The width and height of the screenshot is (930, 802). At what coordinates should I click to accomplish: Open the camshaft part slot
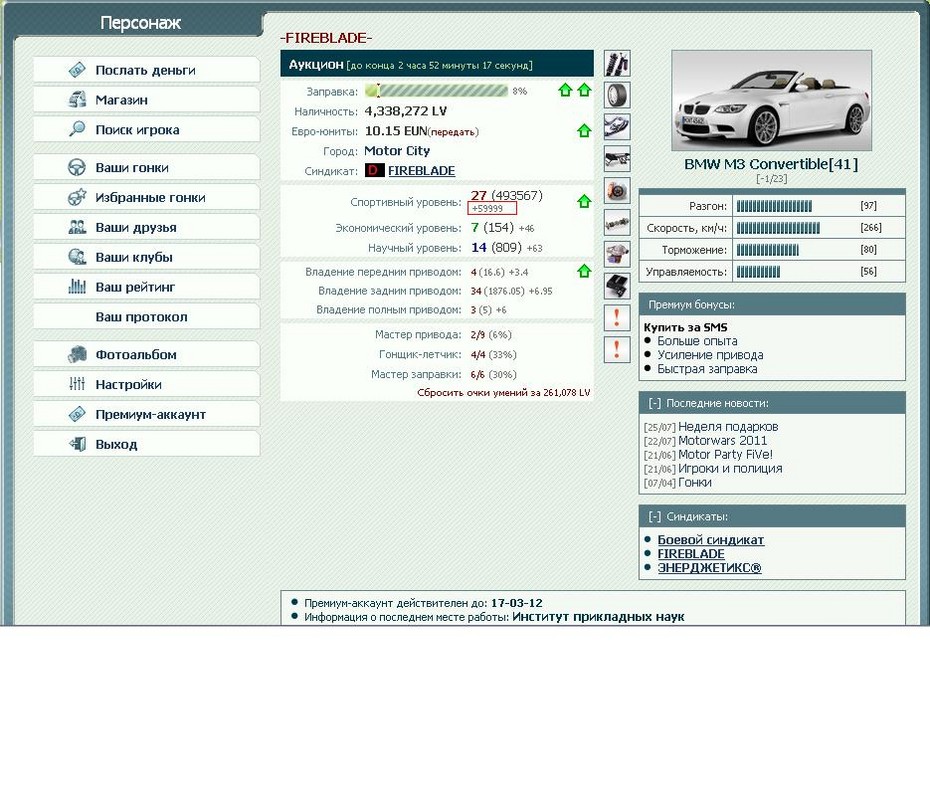point(617,223)
